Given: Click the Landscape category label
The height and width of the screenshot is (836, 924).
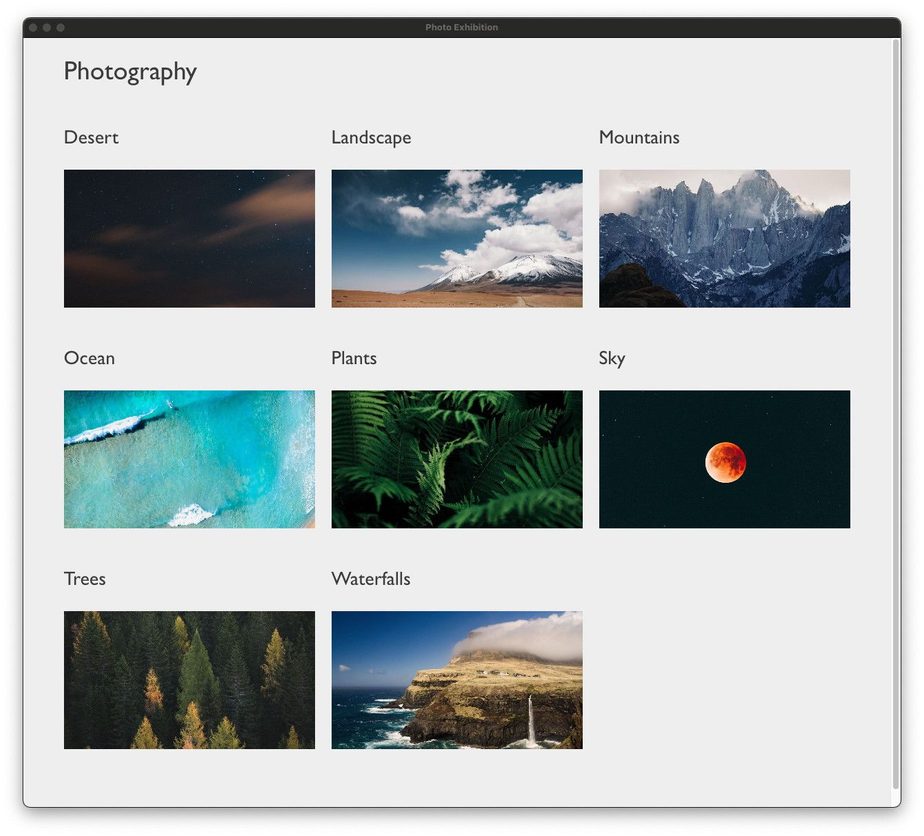Looking at the screenshot, I should click(x=371, y=138).
